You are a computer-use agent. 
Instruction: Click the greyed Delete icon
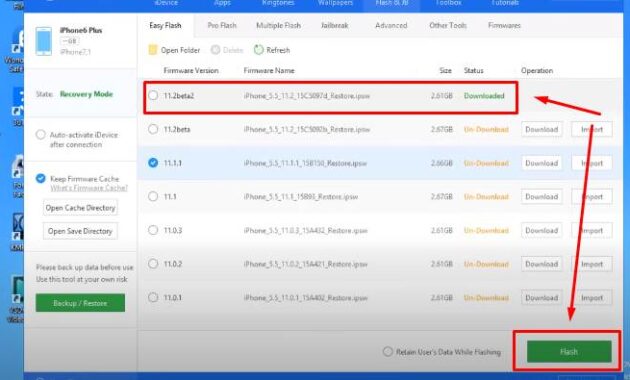coord(215,50)
